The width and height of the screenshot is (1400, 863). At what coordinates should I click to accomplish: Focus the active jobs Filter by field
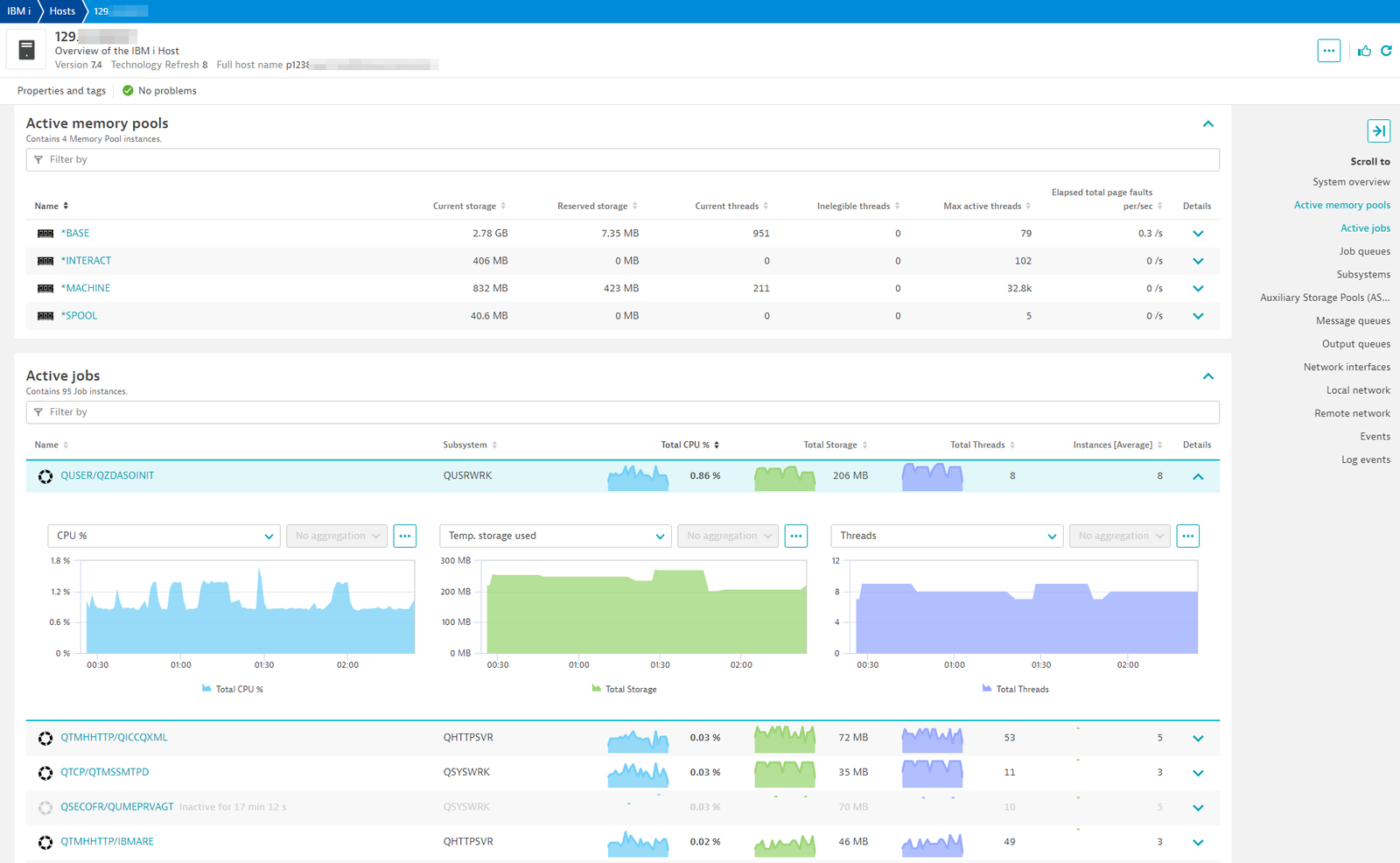[622, 411]
